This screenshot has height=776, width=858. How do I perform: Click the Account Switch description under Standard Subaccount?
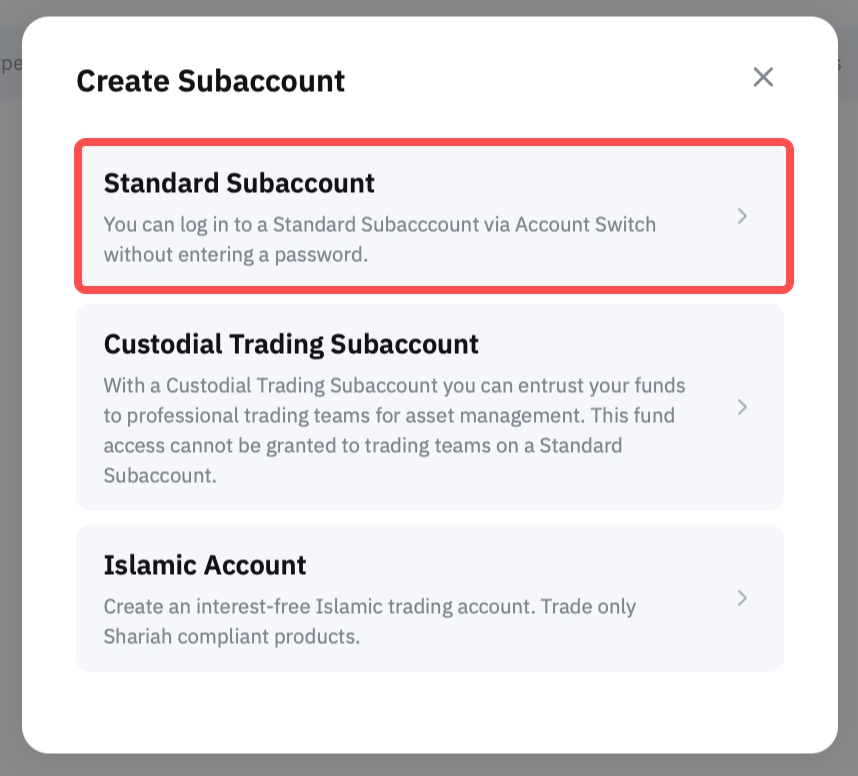(380, 224)
